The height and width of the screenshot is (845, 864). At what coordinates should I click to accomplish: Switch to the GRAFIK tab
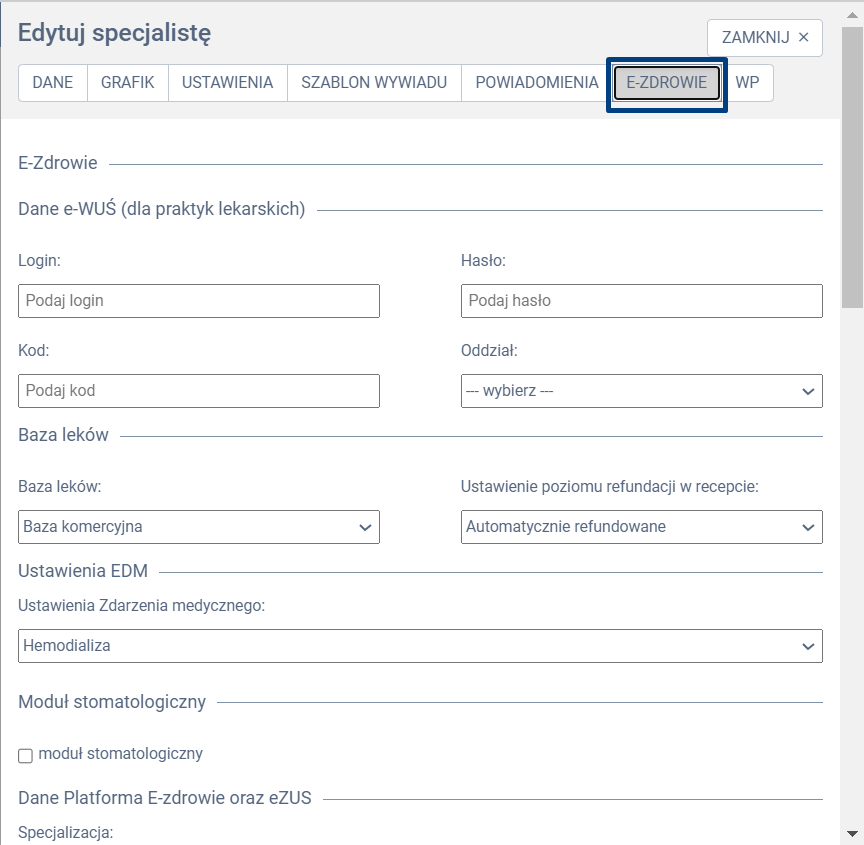tap(127, 83)
